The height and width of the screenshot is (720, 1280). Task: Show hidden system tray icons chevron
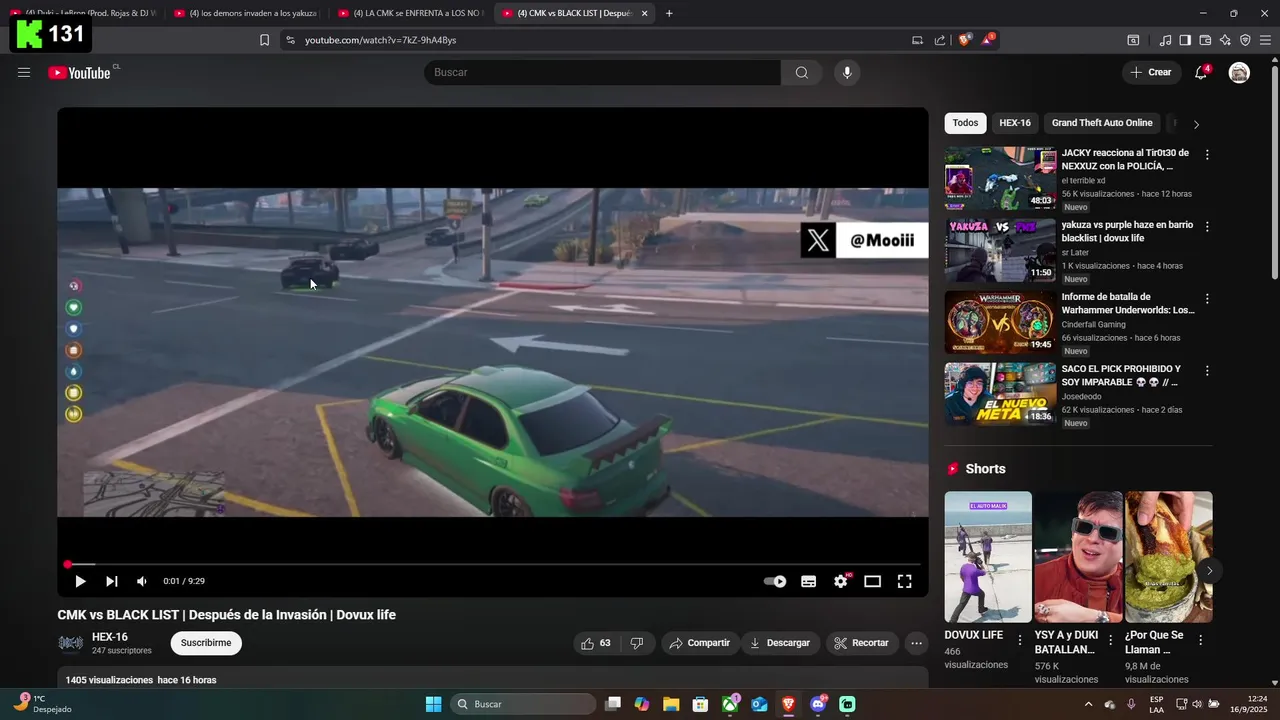point(1088,704)
